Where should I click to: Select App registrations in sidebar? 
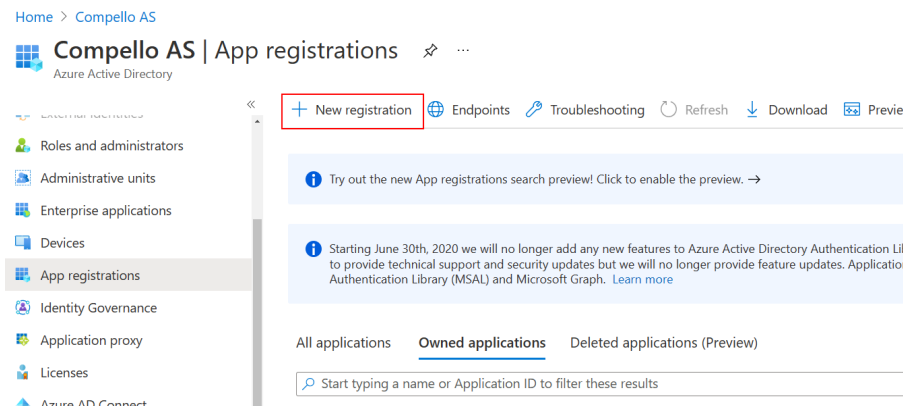(x=128, y=275)
